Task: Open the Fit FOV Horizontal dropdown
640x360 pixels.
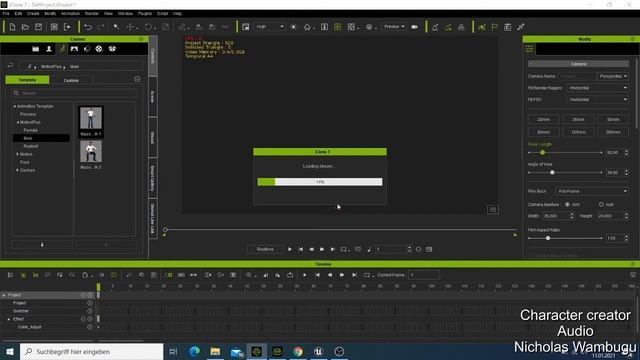Action: (x=598, y=100)
